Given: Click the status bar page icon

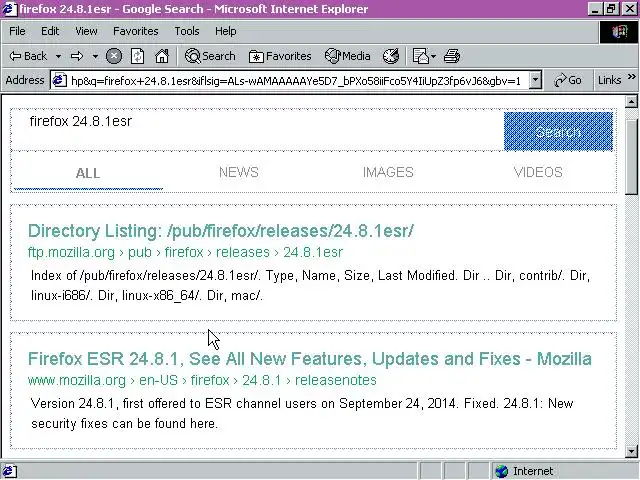Looking at the screenshot, I should 9,471.
